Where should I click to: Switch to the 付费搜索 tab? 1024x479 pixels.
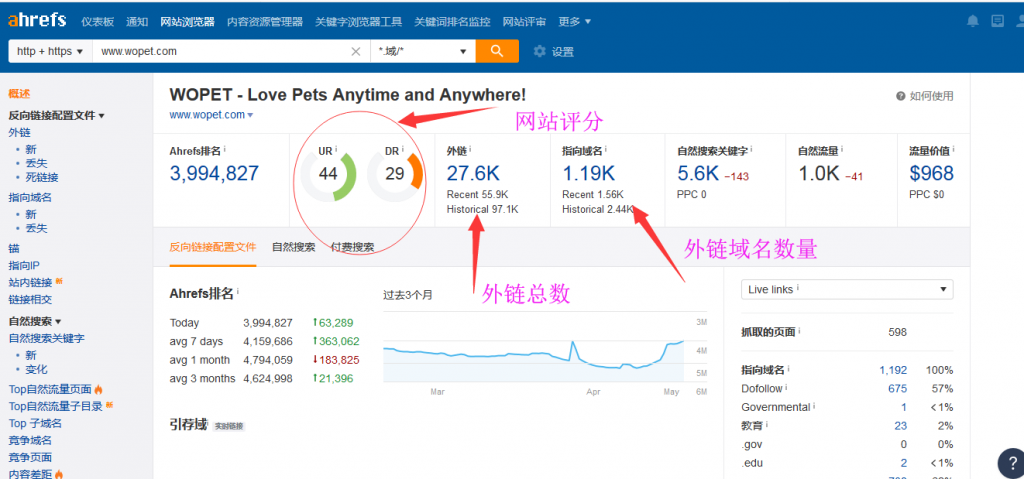[352, 247]
